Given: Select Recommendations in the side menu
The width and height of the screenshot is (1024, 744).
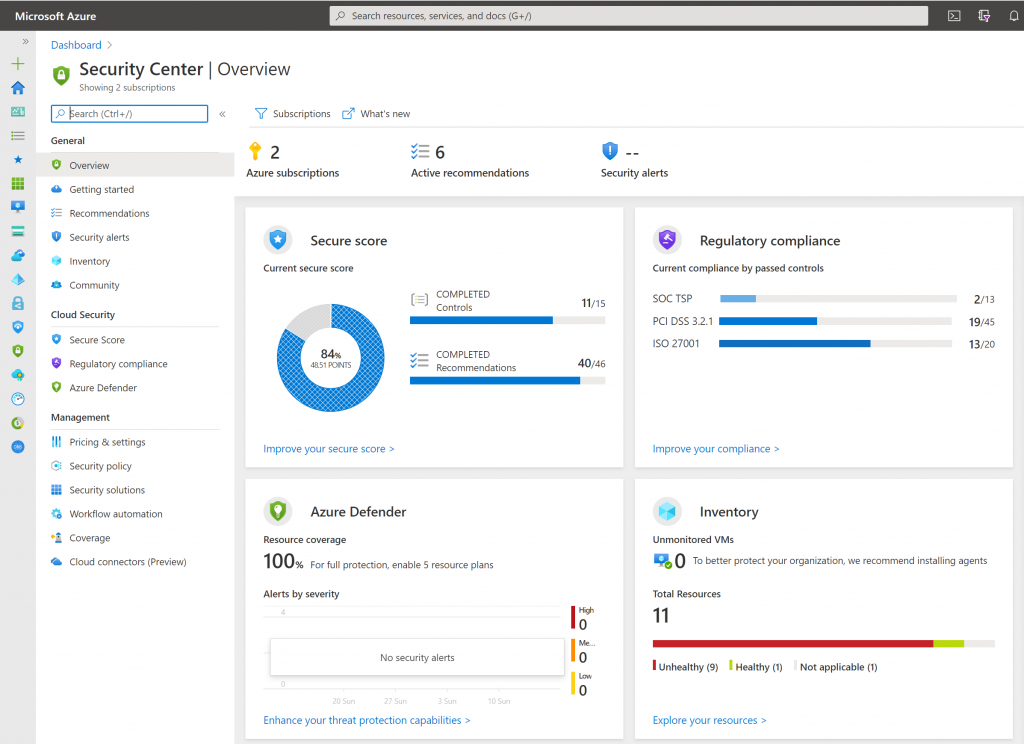Looking at the screenshot, I should click(x=109, y=213).
